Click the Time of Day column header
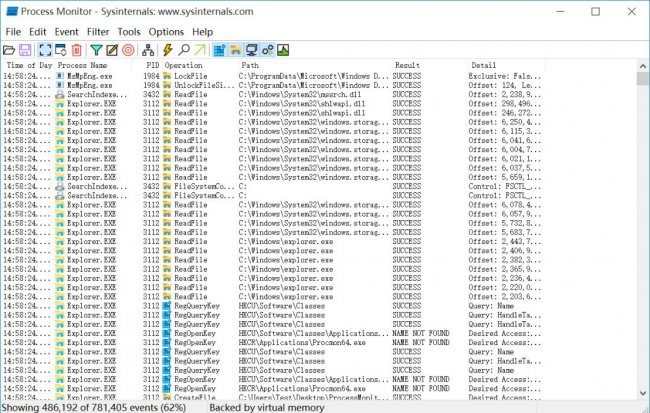Viewport: 650px width, 413px height. coord(29,65)
